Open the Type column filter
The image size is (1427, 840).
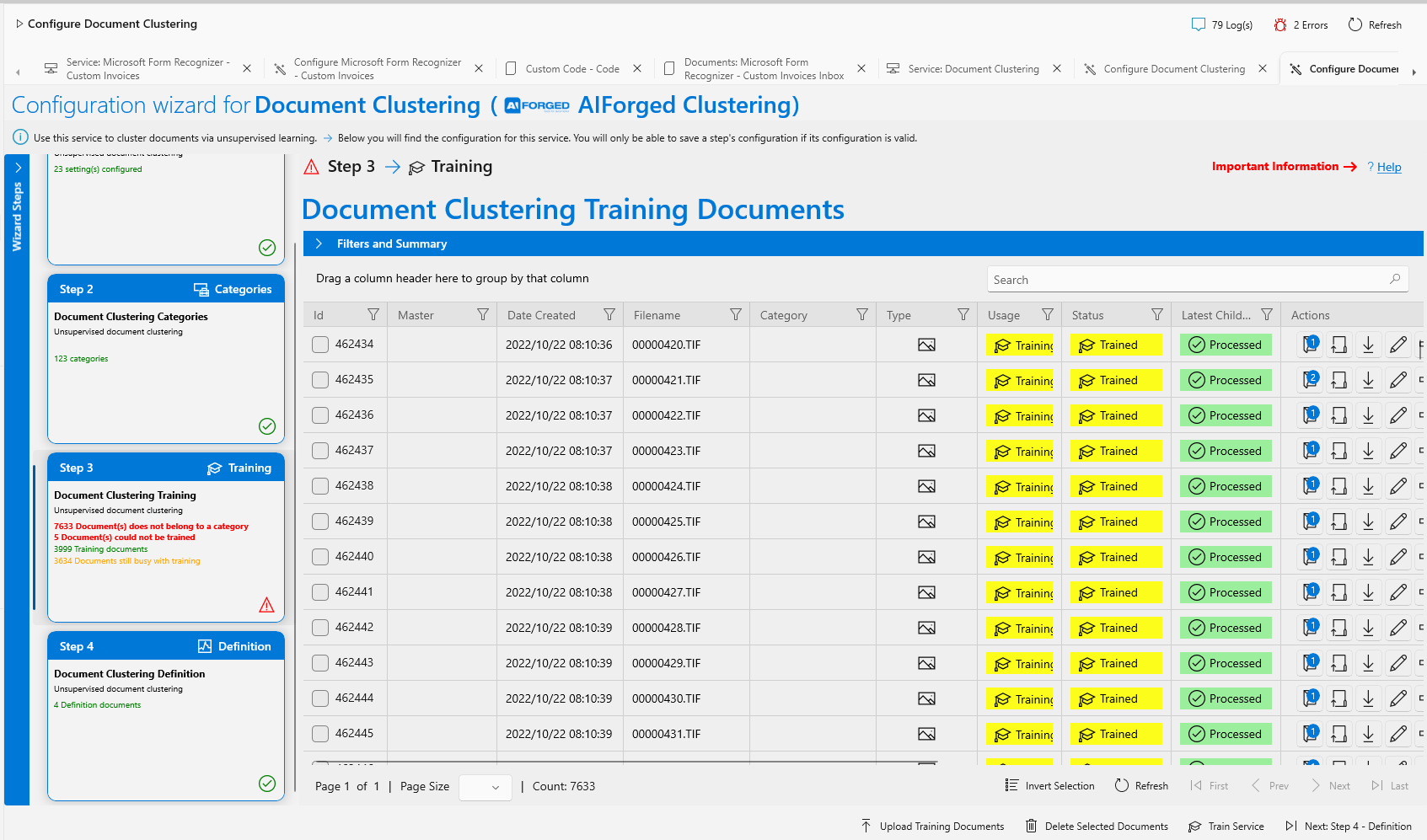click(963, 314)
